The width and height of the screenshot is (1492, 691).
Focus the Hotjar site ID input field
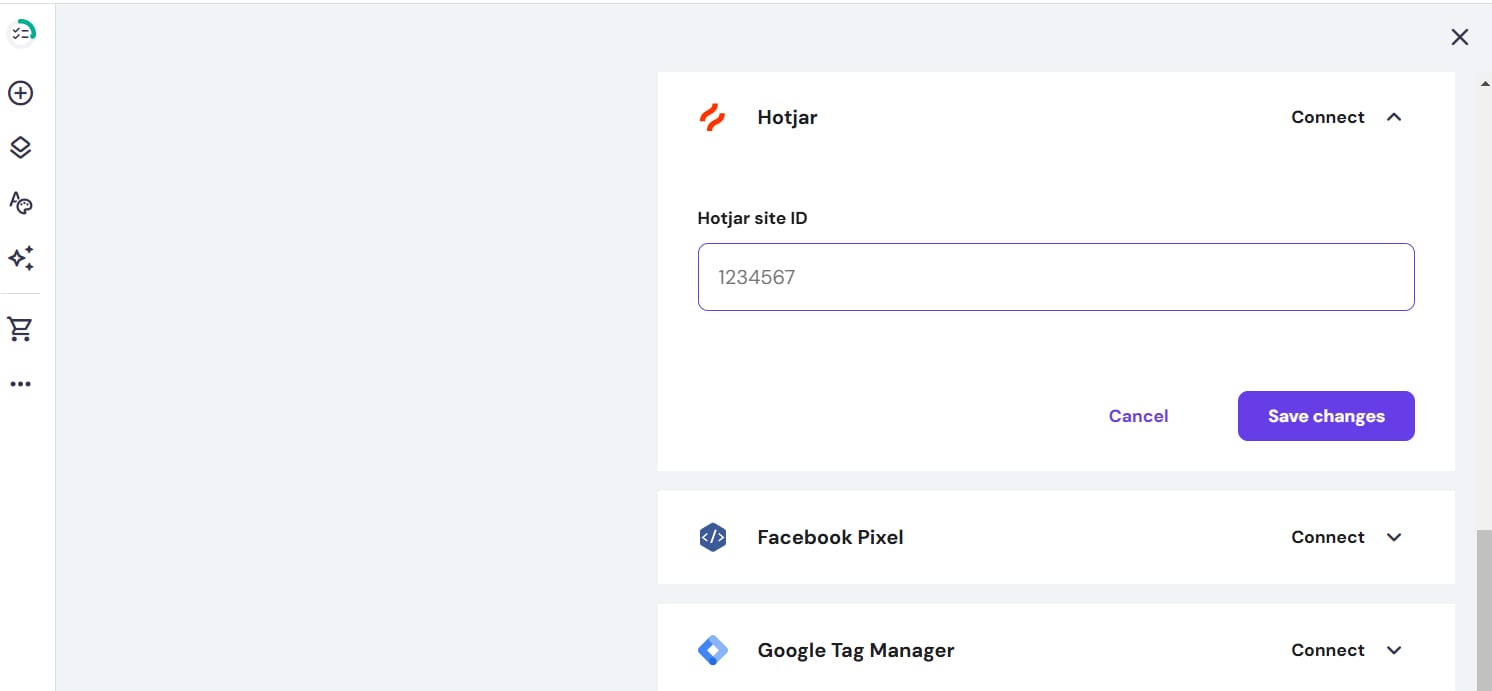[x=1056, y=277]
